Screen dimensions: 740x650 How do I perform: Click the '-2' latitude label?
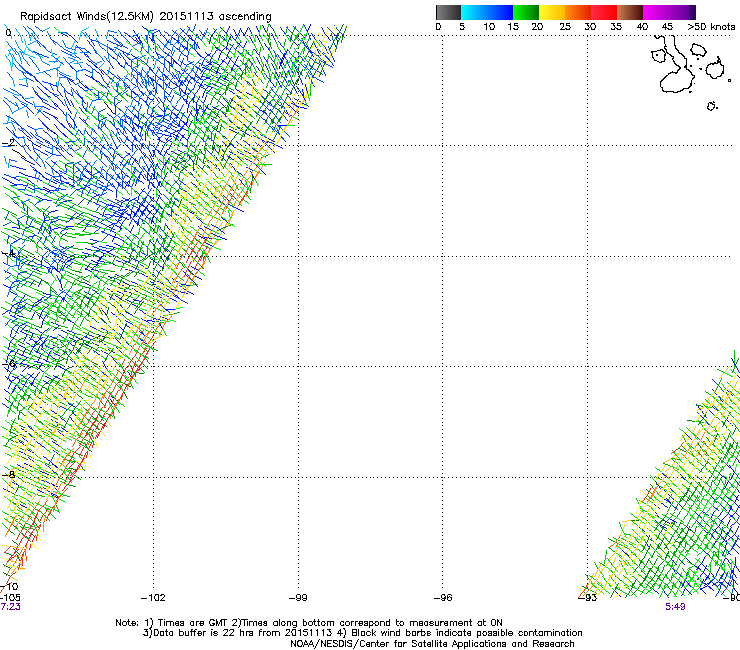(x=8, y=143)
